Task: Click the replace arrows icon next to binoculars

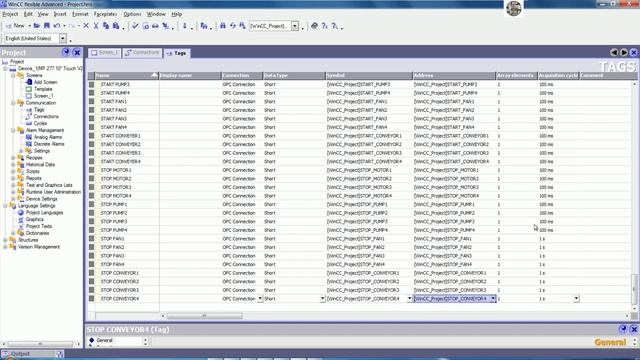Action: click(233, 26)
